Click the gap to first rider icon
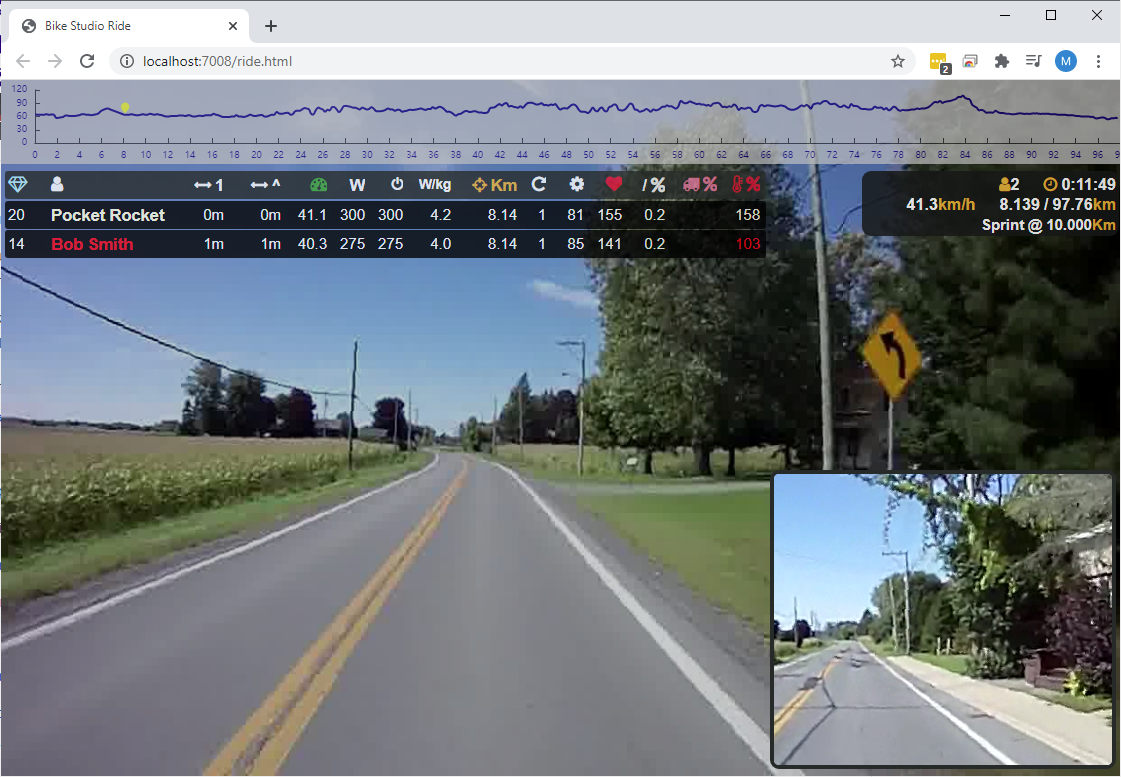1121x777 pixels. (x=209, y=185)
